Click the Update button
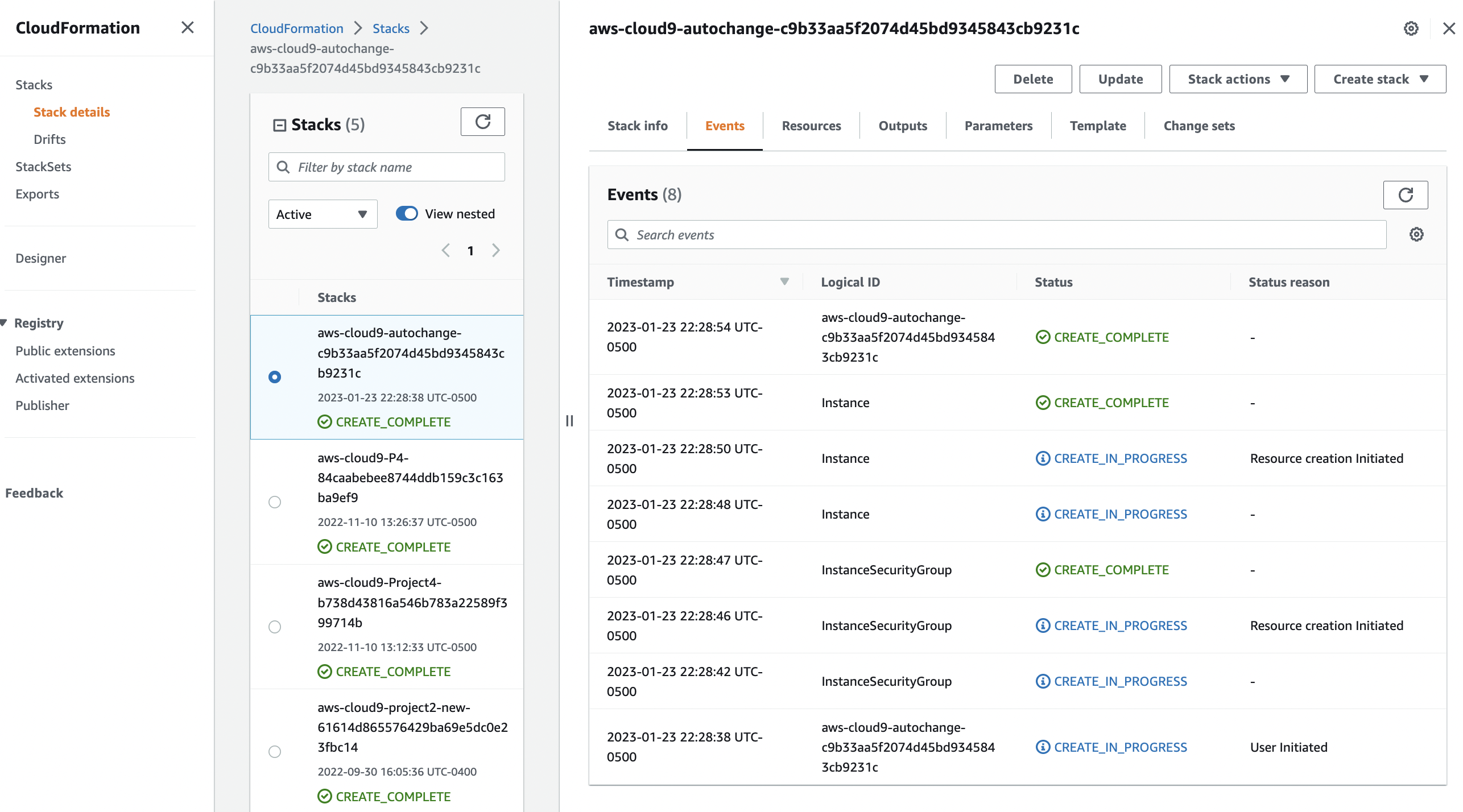1463x812 pixels. pyautogui.click(x=1121, y=79)
